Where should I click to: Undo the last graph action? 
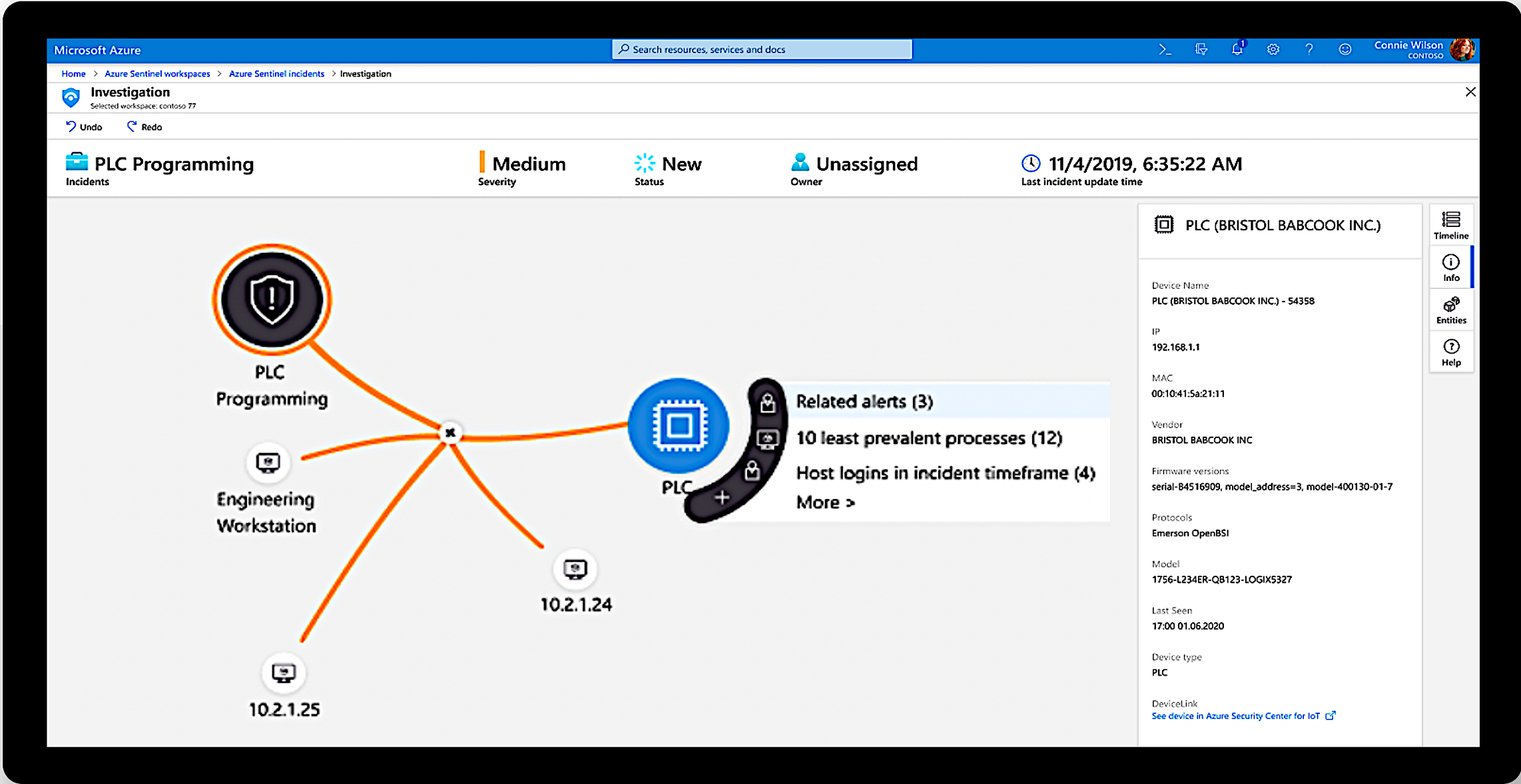pos(84,126)
